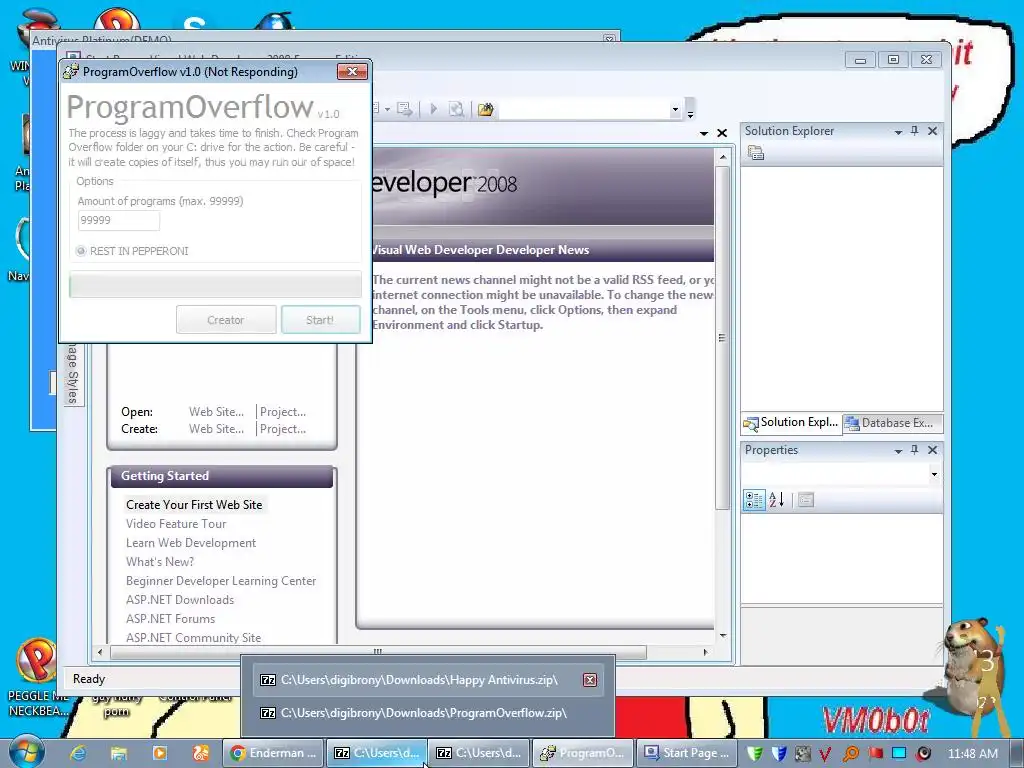Click the scroll-up arrow of news pane
Screen dimensions: 1024x768
pos(722,157)
